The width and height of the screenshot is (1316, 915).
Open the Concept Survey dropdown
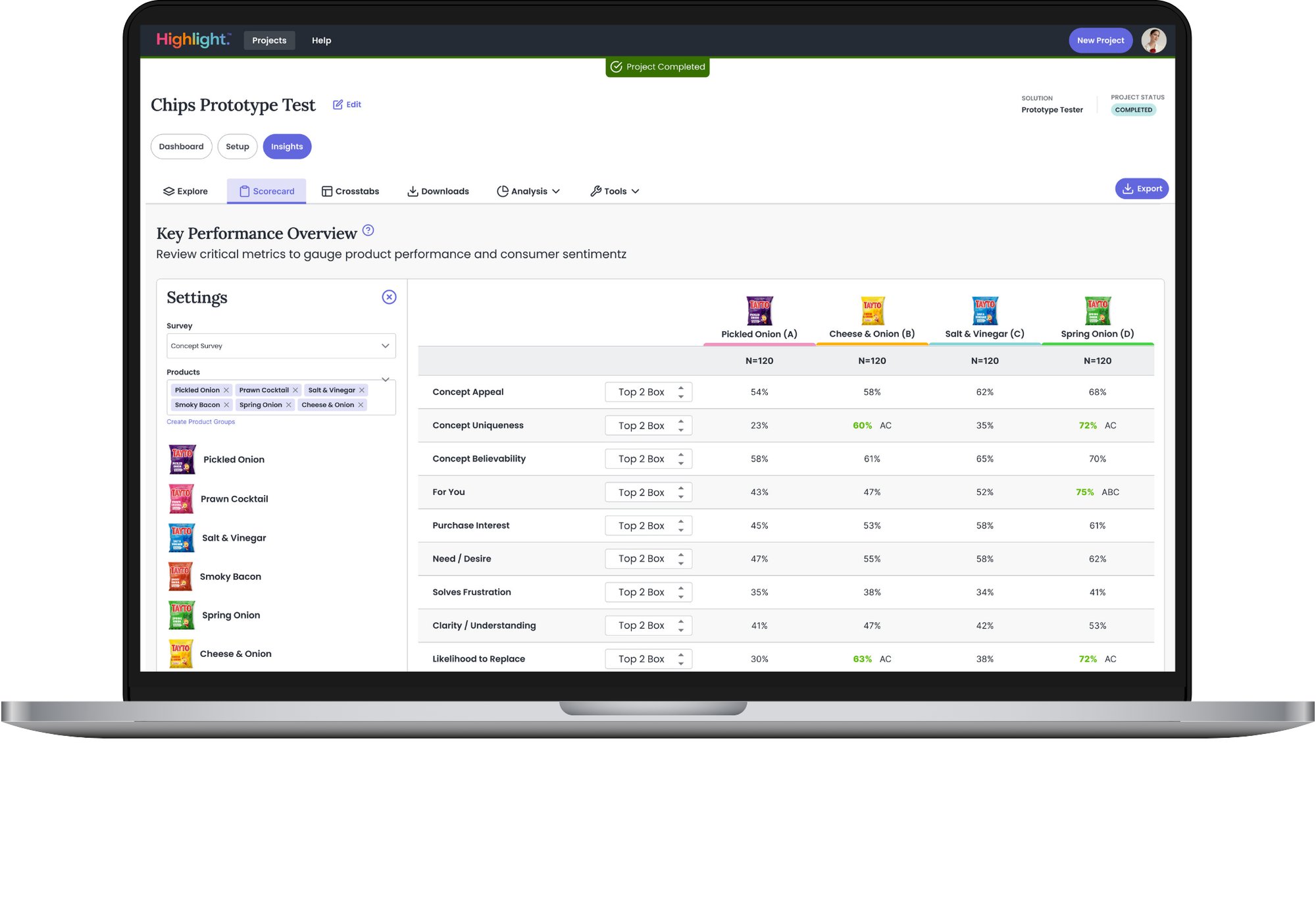click(386, 346)
